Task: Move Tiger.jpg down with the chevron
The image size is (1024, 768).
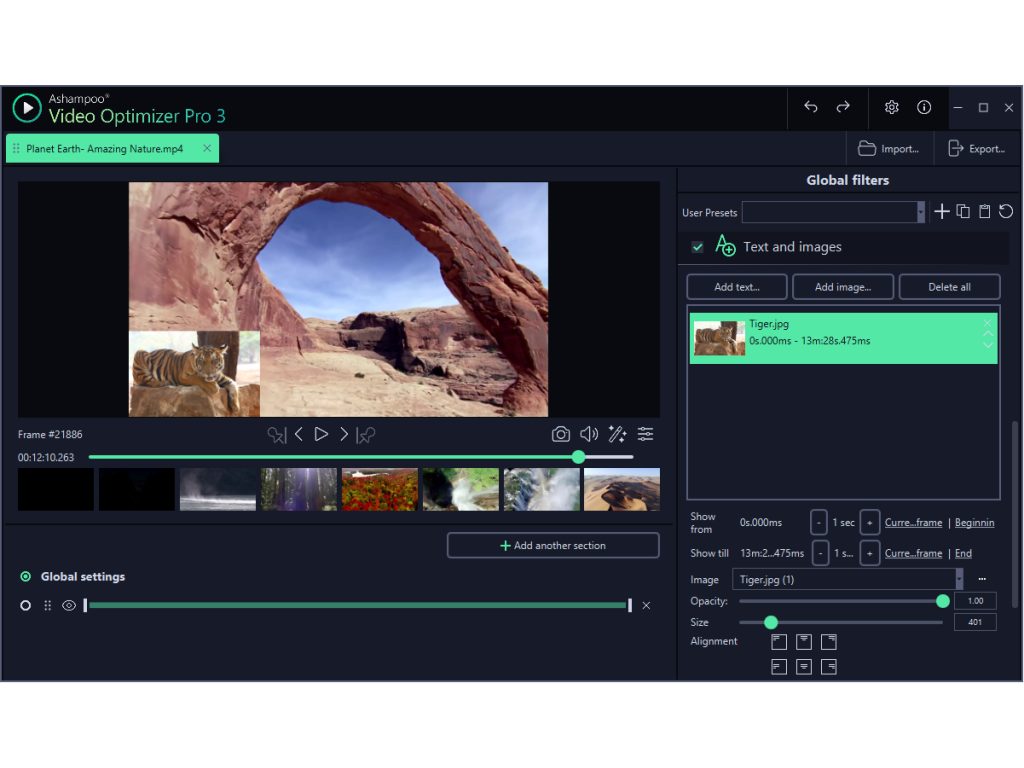Action: [987, 346]
